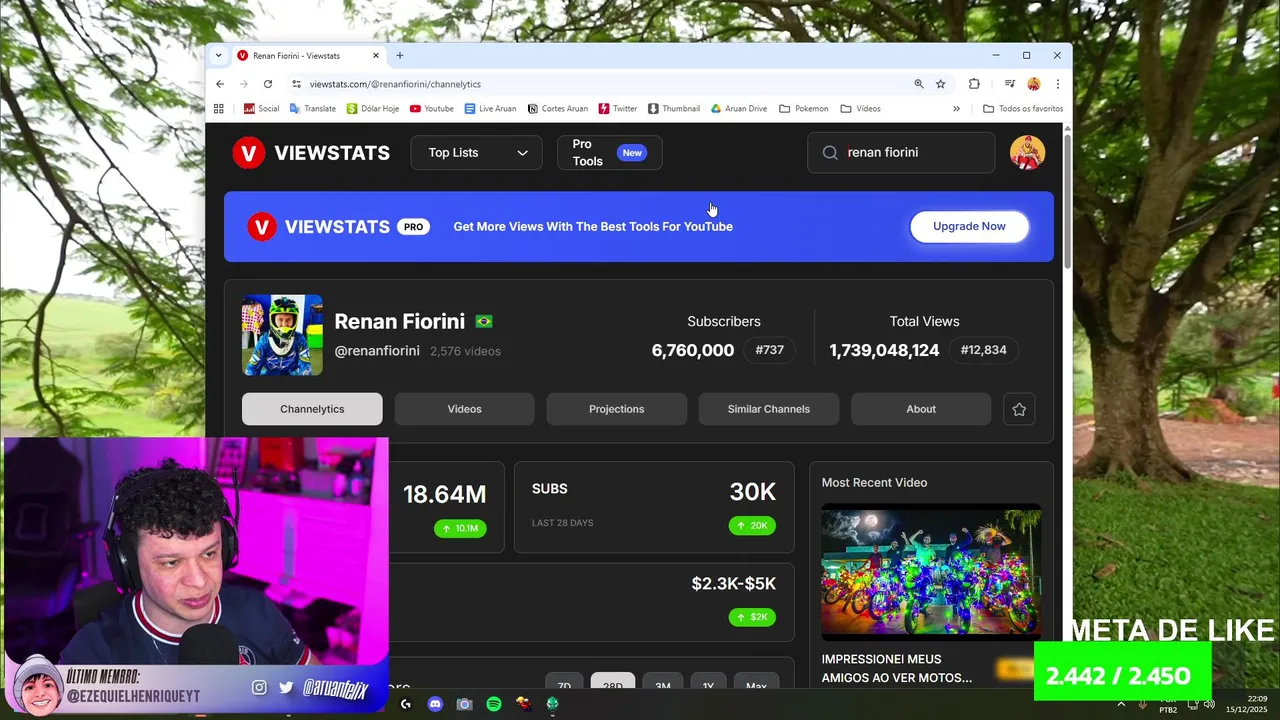Screen dimensions: 1280x720
Task: Open the Youtube bookmark
Action: click(432, 108)
